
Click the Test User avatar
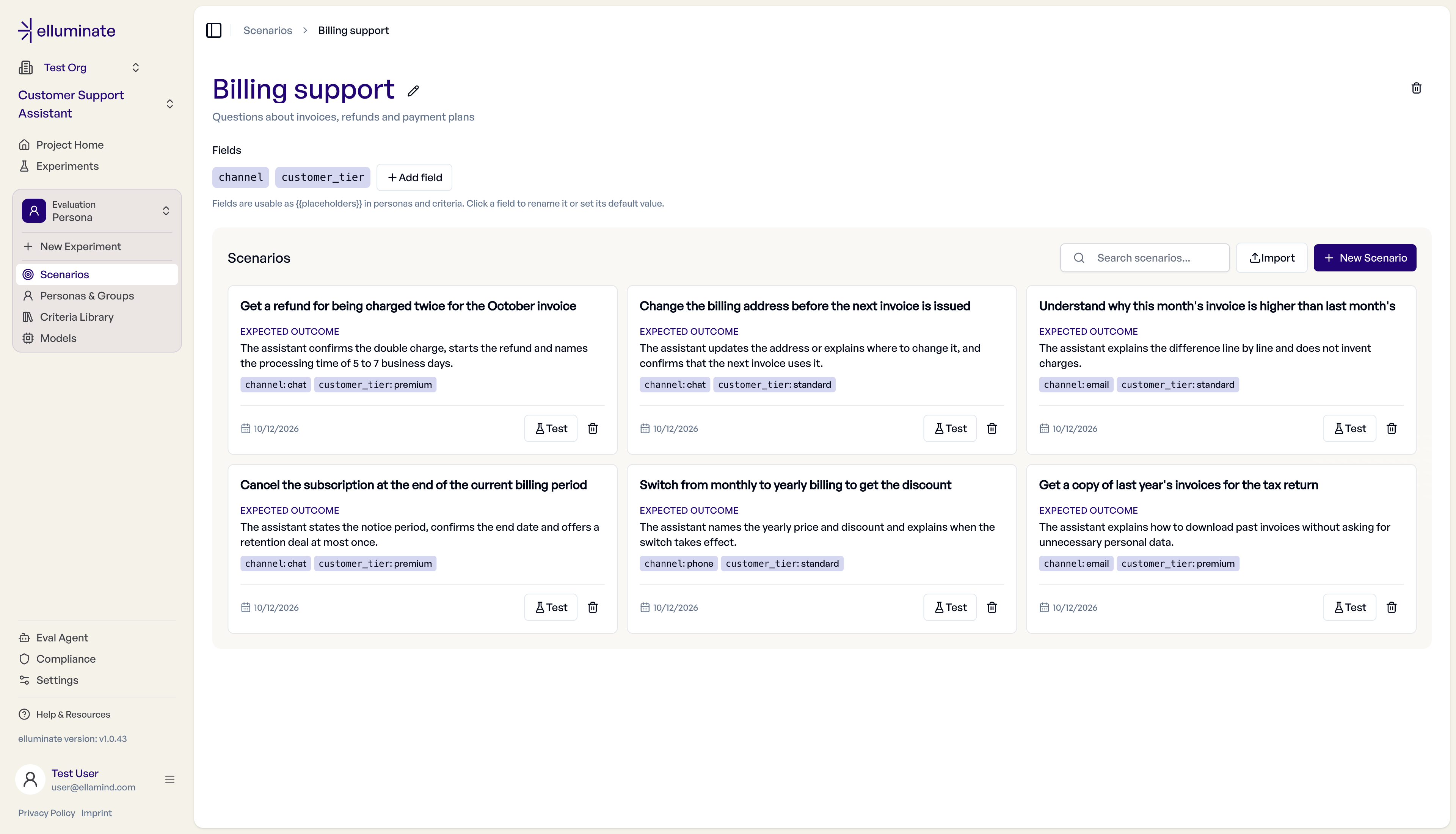click(30, 779)
